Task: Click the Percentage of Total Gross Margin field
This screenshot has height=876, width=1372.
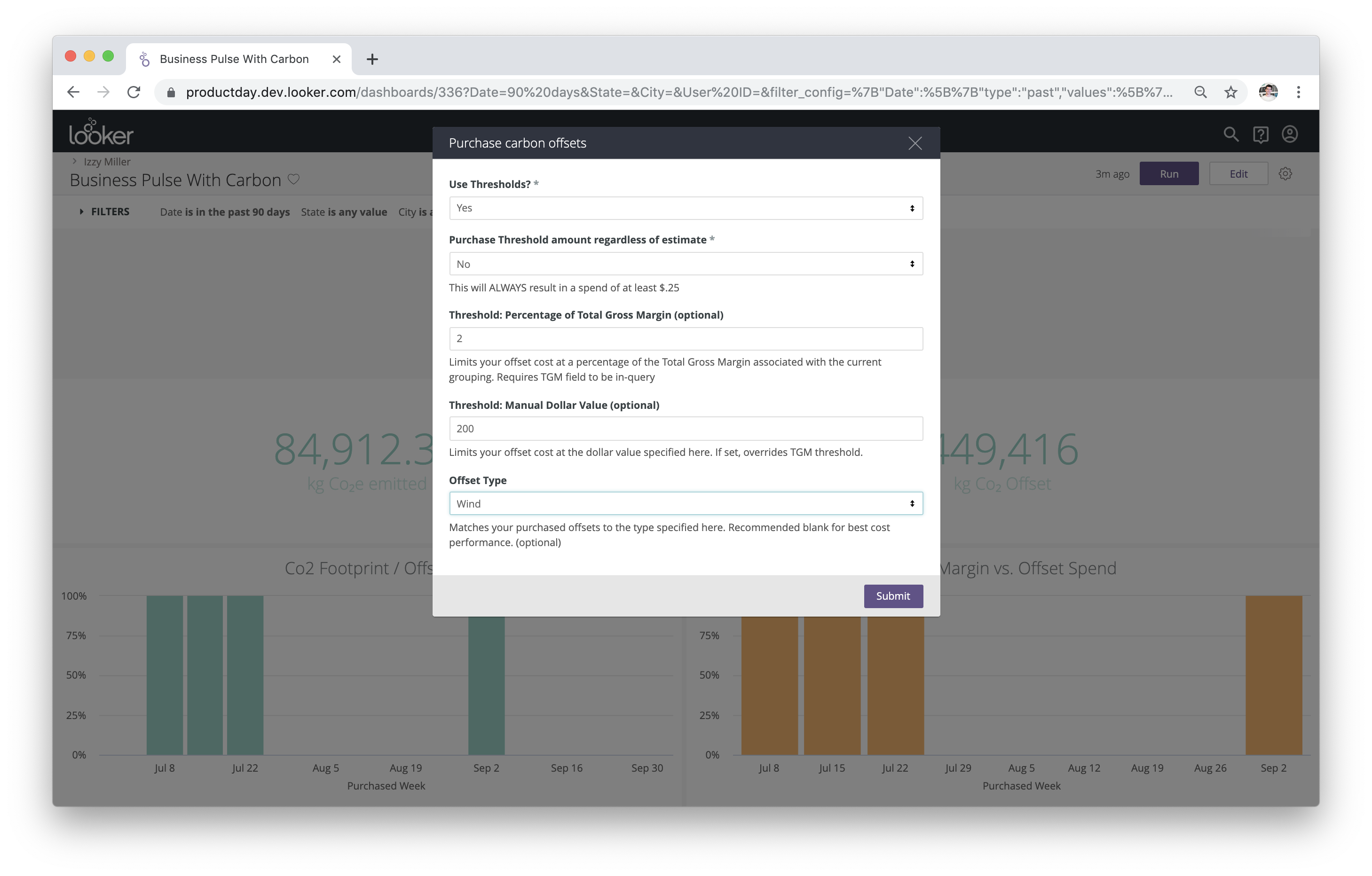Action: pos(686,339)
